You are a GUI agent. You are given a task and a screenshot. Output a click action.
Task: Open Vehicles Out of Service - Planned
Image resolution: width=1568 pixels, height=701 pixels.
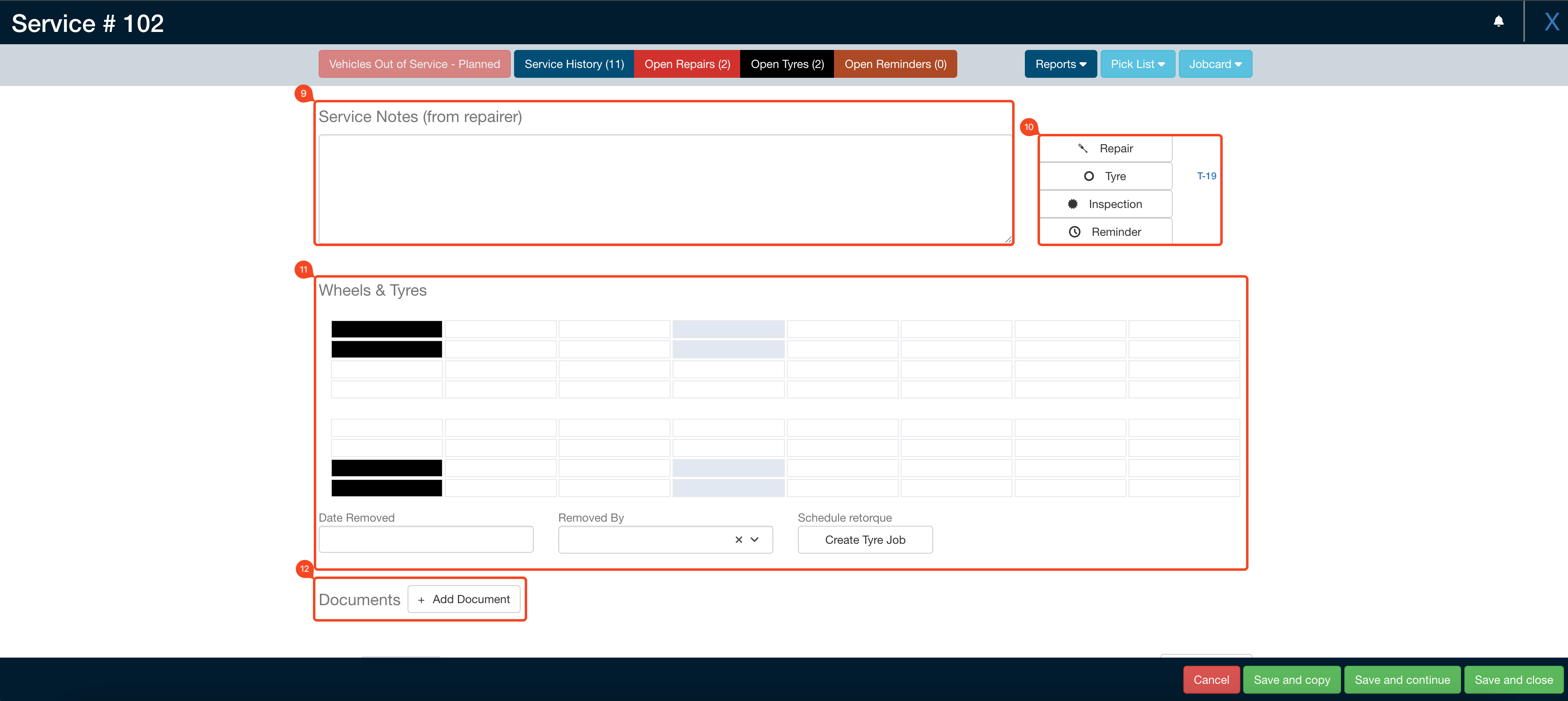pyautogui.click(x=415, y=64)
